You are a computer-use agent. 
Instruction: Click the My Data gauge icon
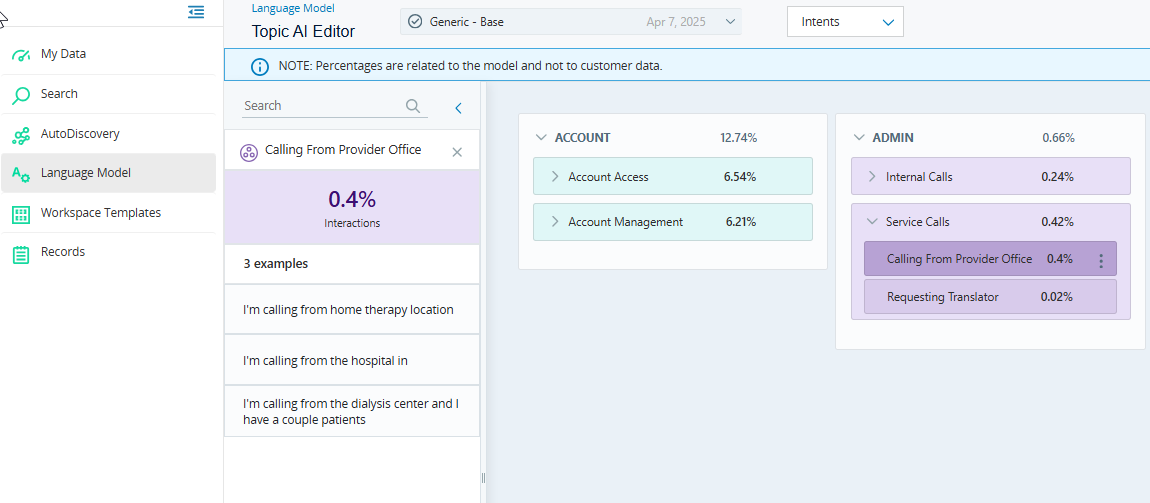(21, 55)
